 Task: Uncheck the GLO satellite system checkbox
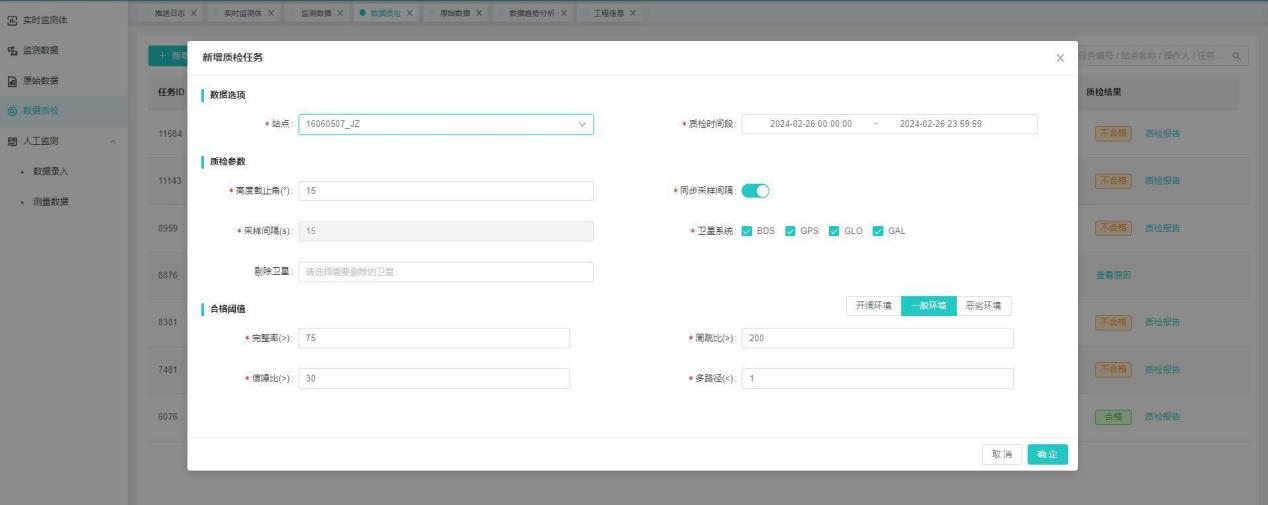pos(835,231)
